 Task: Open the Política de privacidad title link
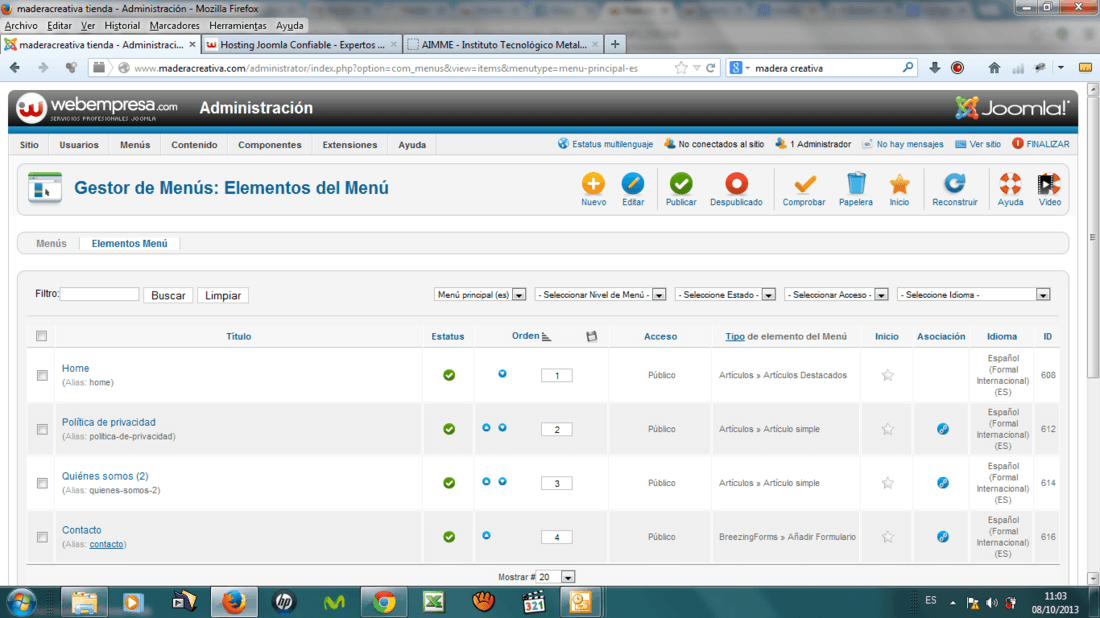click(109, 422)
